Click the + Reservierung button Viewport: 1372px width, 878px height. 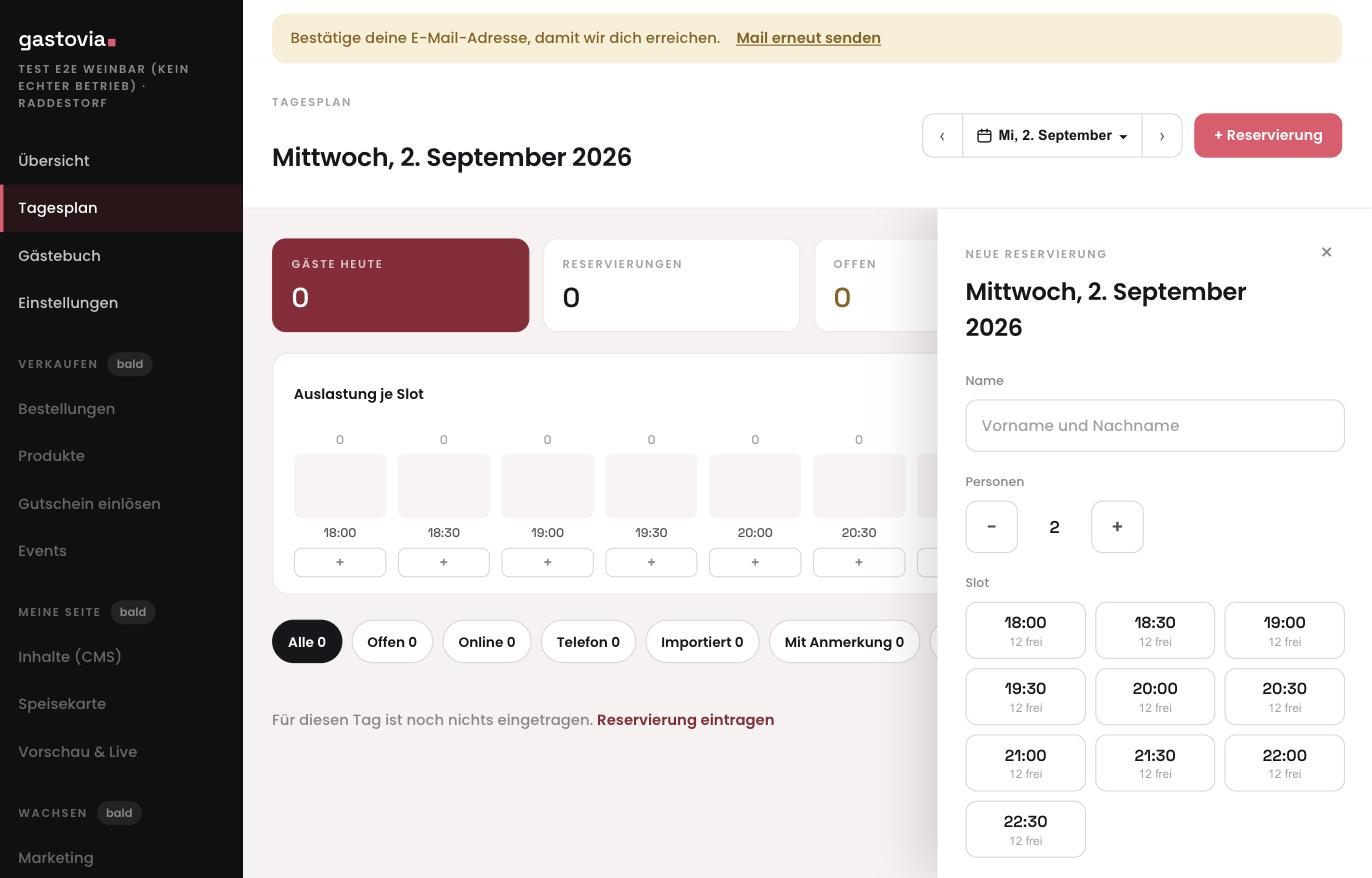point(1268,135)
